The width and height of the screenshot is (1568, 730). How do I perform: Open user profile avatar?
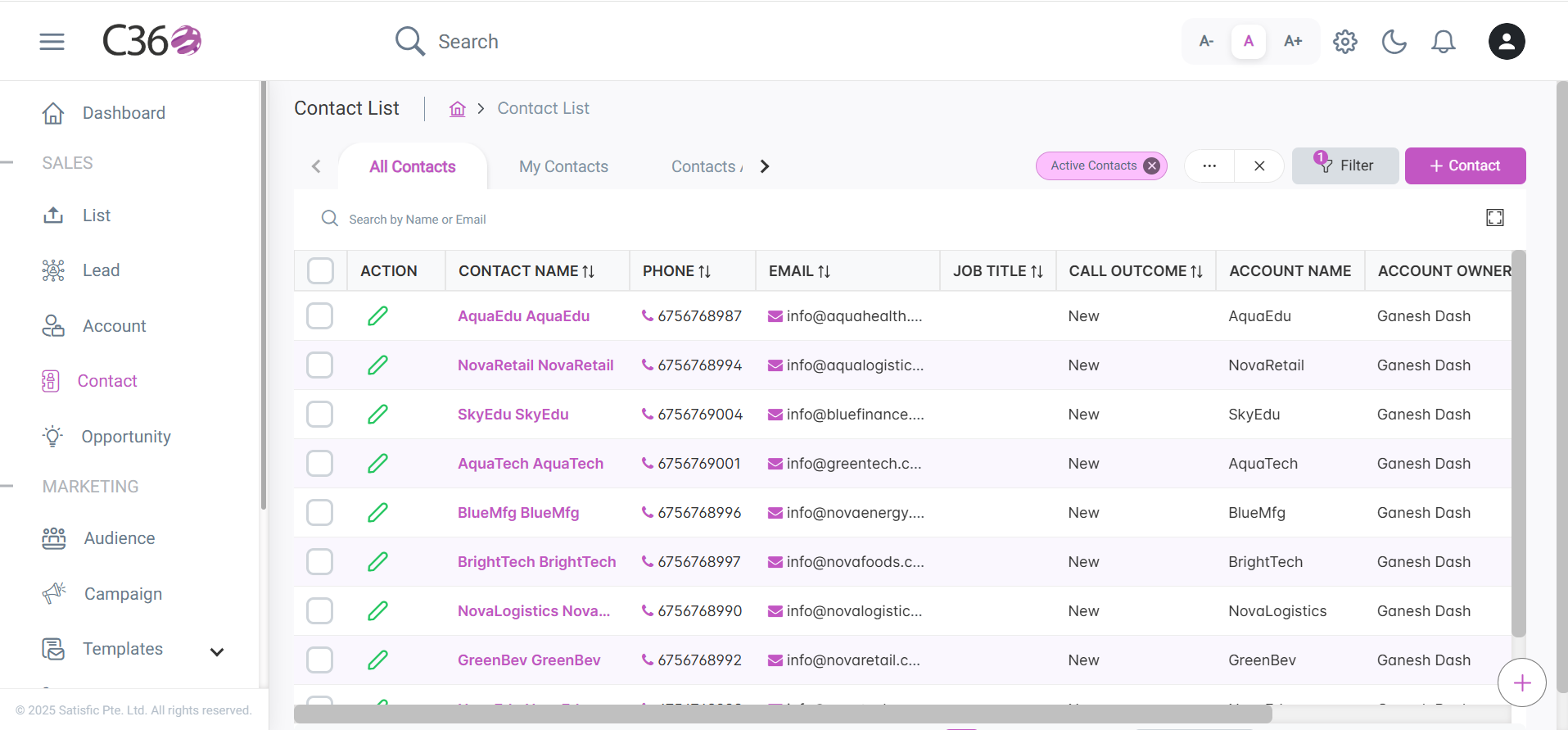coord(1507,41)
